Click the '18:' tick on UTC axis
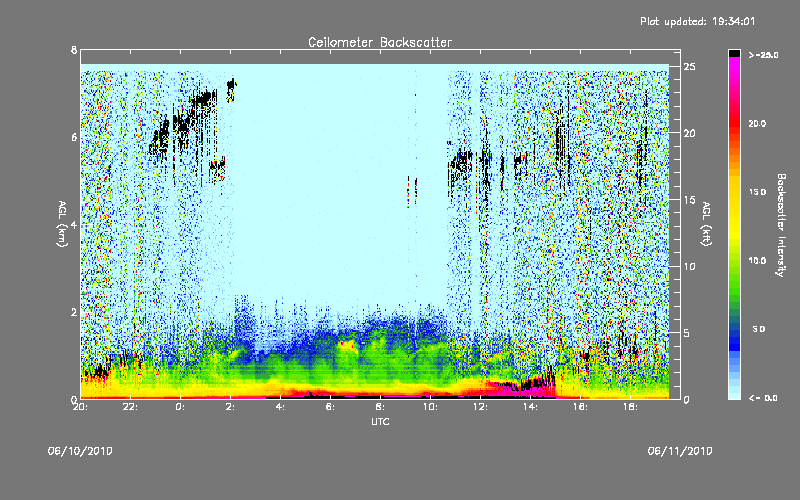Image resolution: width=800 pixels, height=500 pixels. click(630, 407)
